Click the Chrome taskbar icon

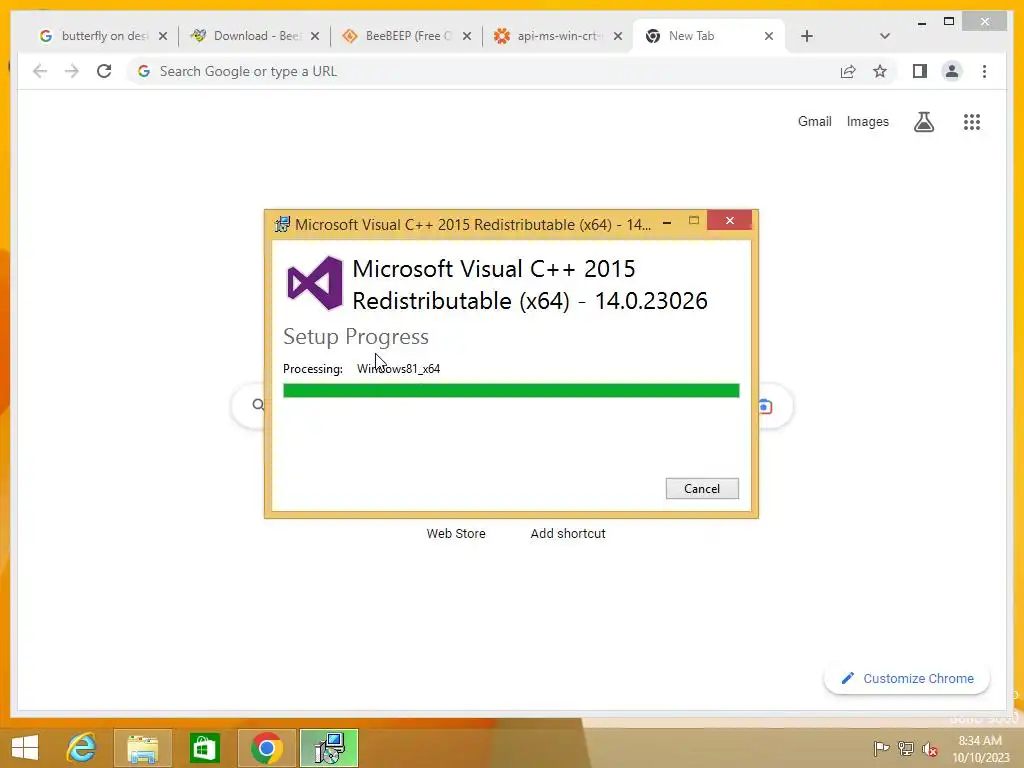tap(266, 748)
